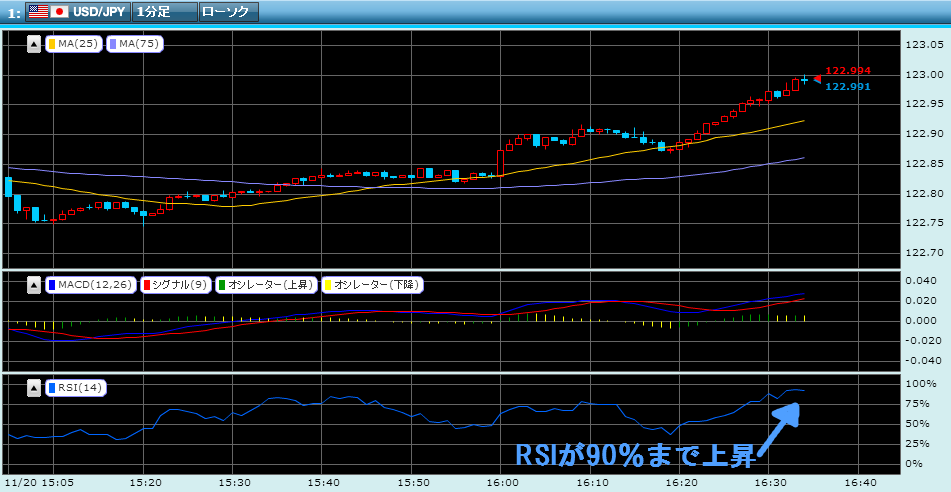Click the blue RSI(14) color swatch

[x=52, y=388]
